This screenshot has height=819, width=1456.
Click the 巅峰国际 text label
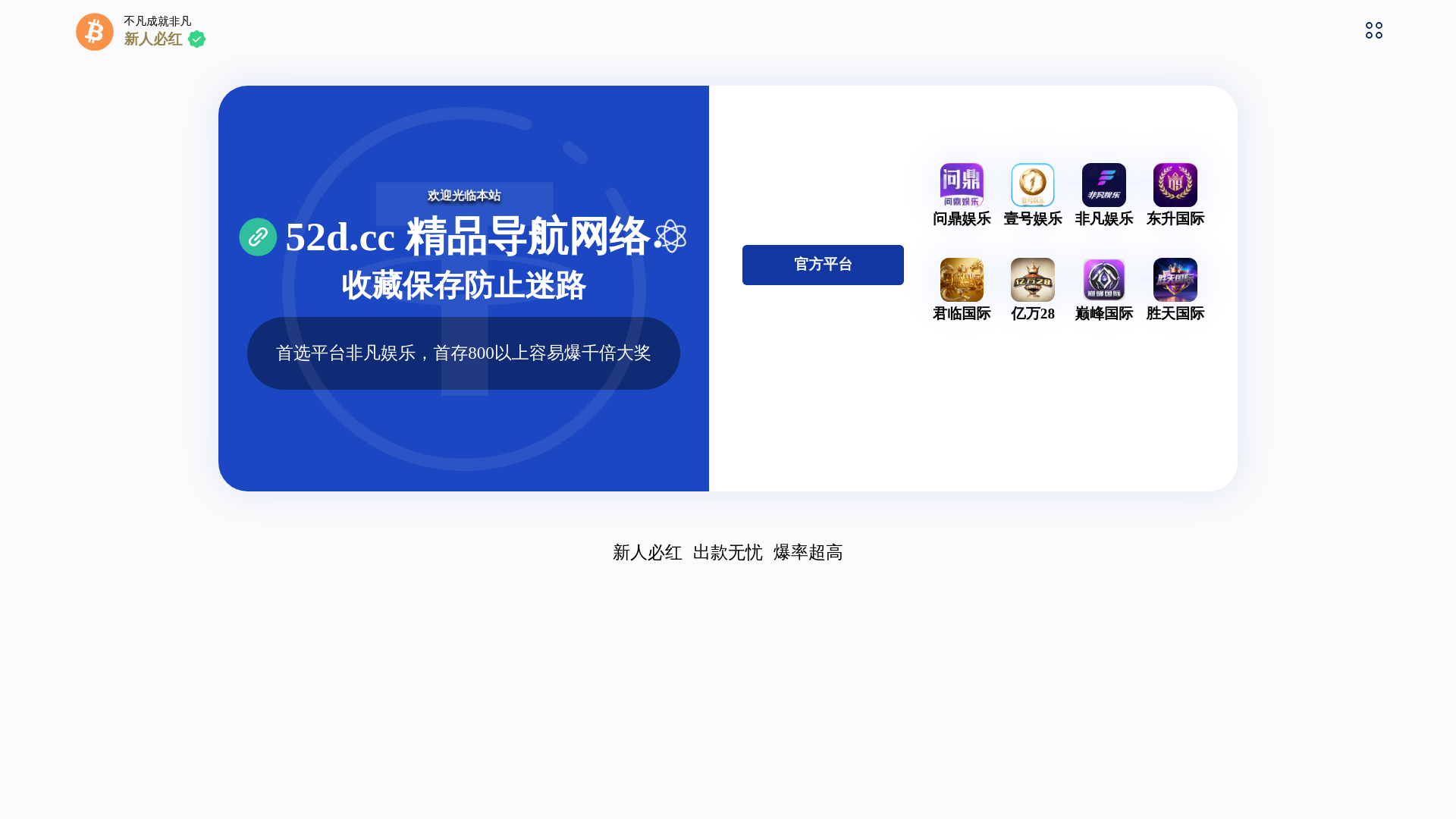coord(1104,314)
